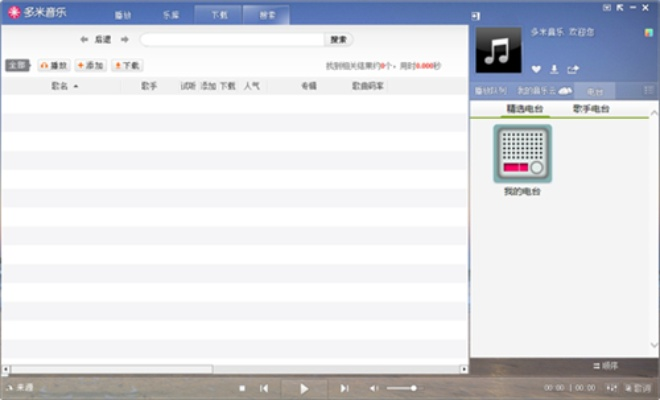Click the 添加 add button
660x400 pixels.
tap(91, 65)
